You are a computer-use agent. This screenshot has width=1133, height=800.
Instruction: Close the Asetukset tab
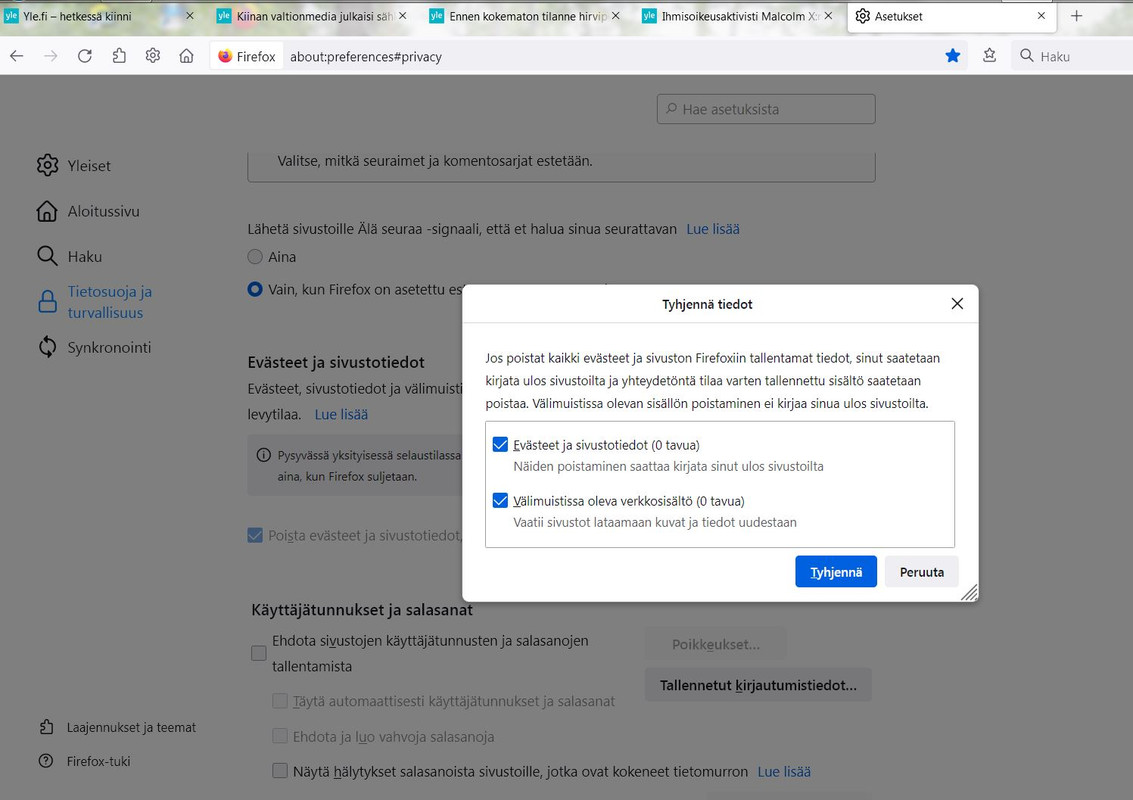pyautogui.click(x=1041, y=16)
